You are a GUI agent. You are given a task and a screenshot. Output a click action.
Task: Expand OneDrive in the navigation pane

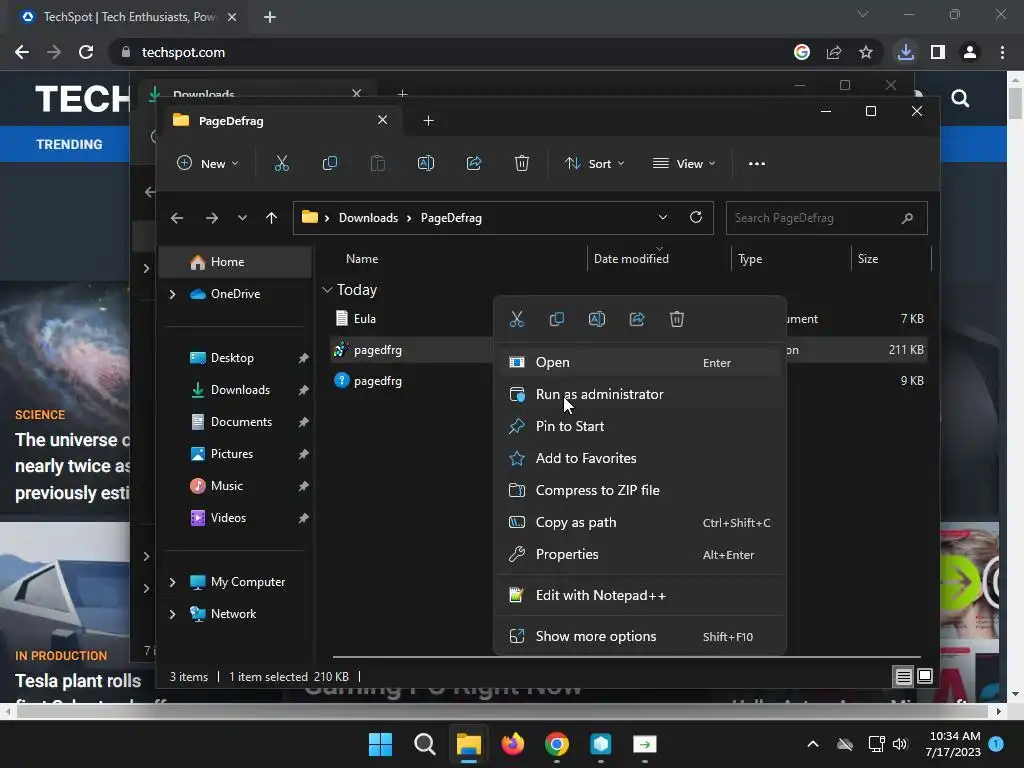(172, 295)
